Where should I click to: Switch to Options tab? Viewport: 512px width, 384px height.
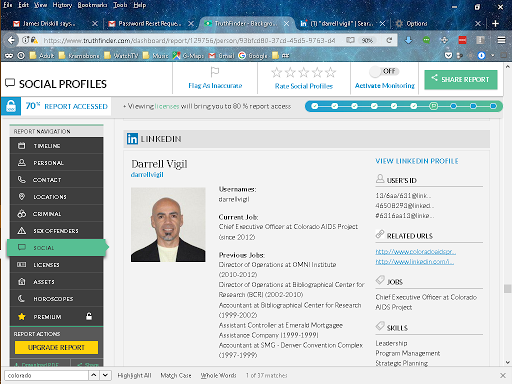[x=437, y=23]
